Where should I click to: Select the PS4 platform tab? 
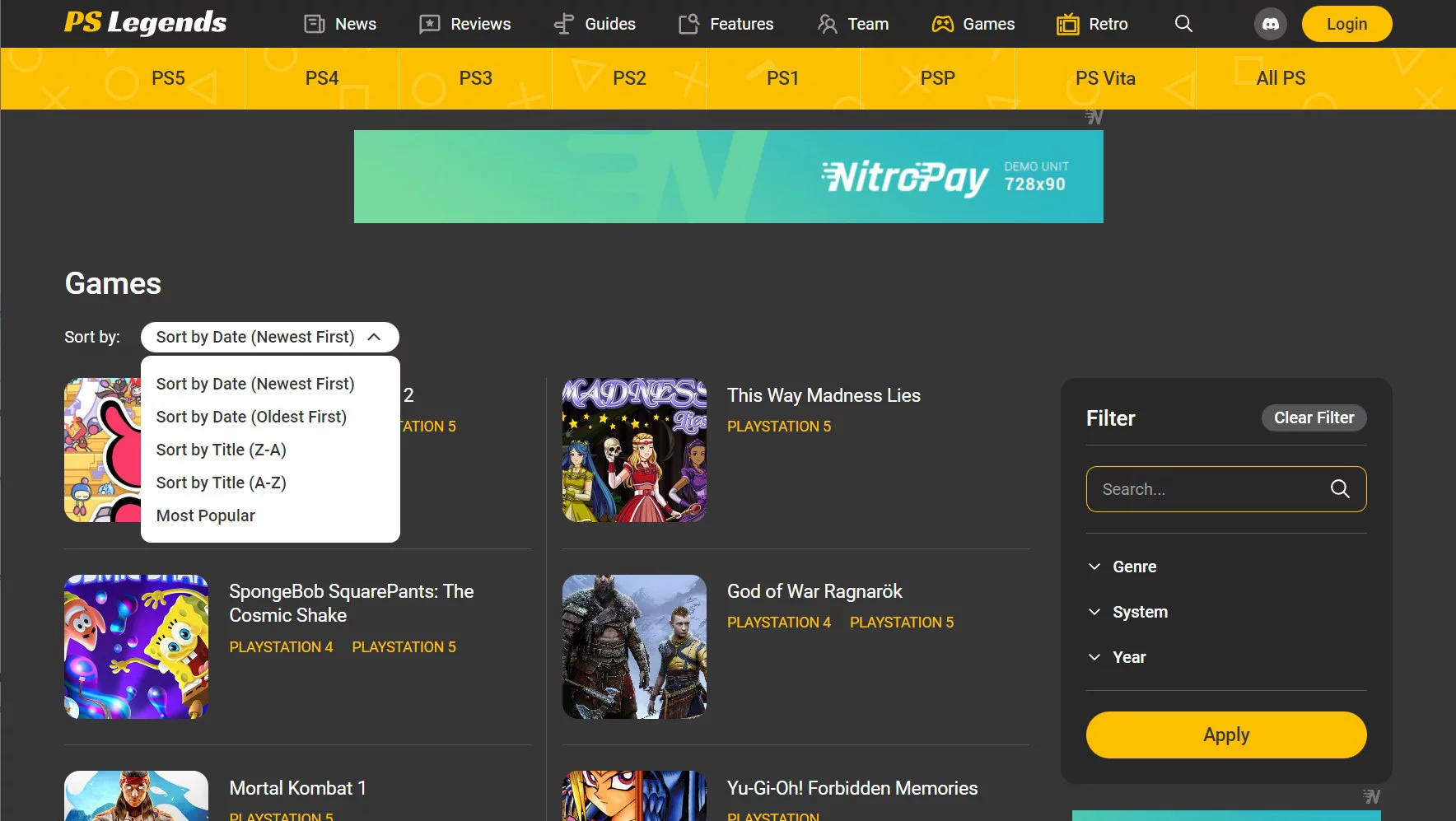click(322, 78)
